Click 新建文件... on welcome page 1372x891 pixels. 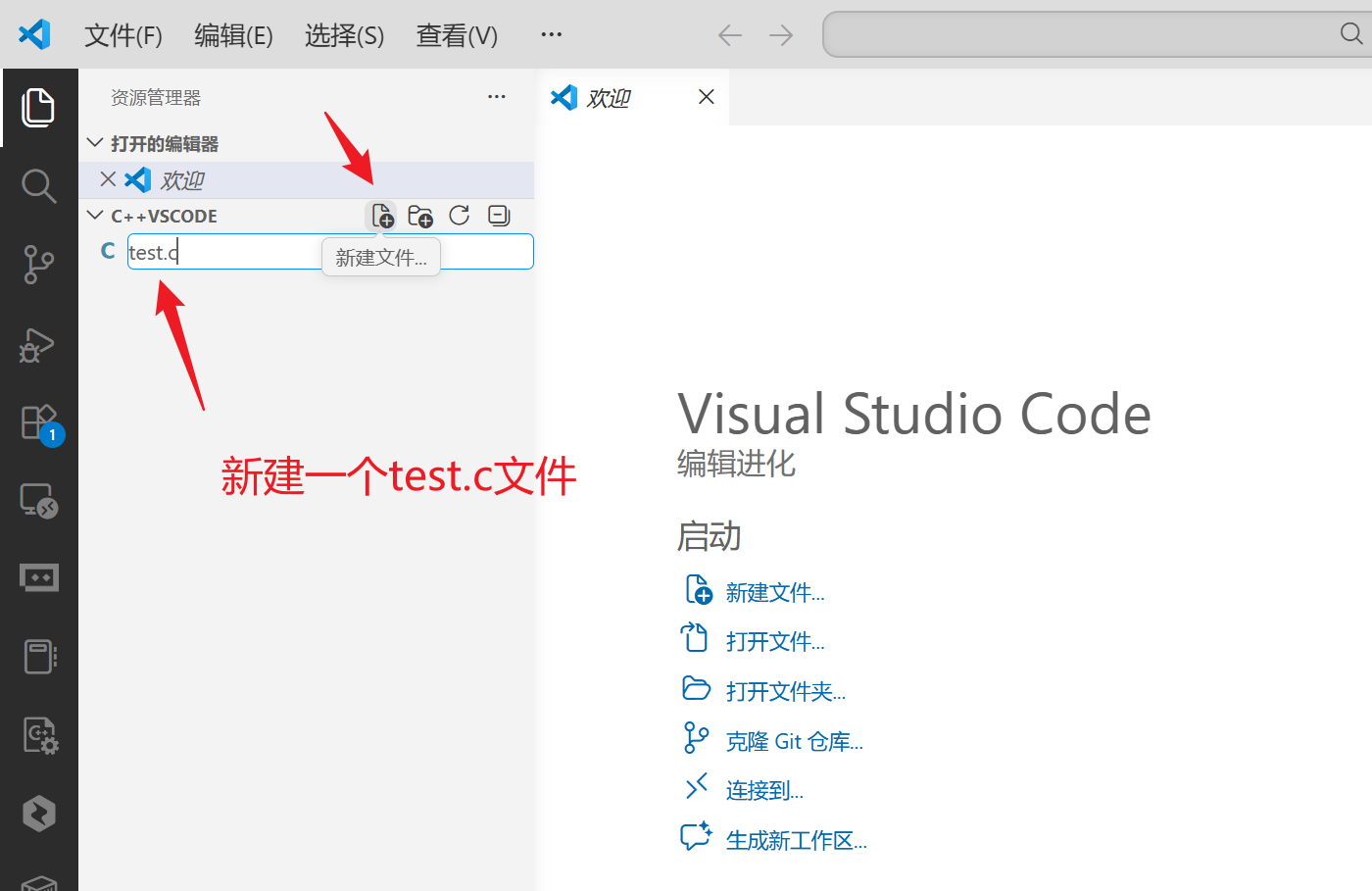coord(775,593)
